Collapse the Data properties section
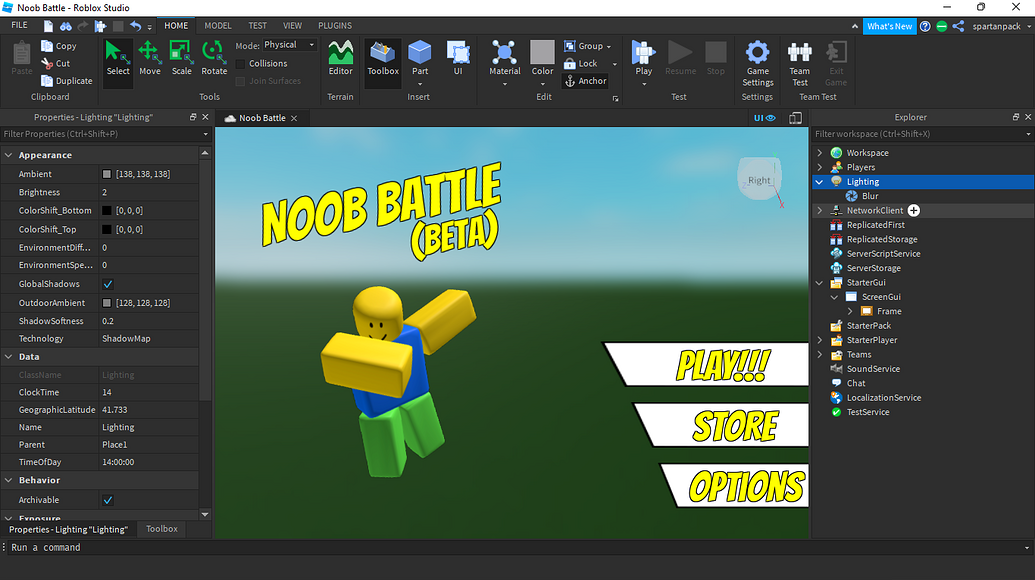 click(9, 356)
